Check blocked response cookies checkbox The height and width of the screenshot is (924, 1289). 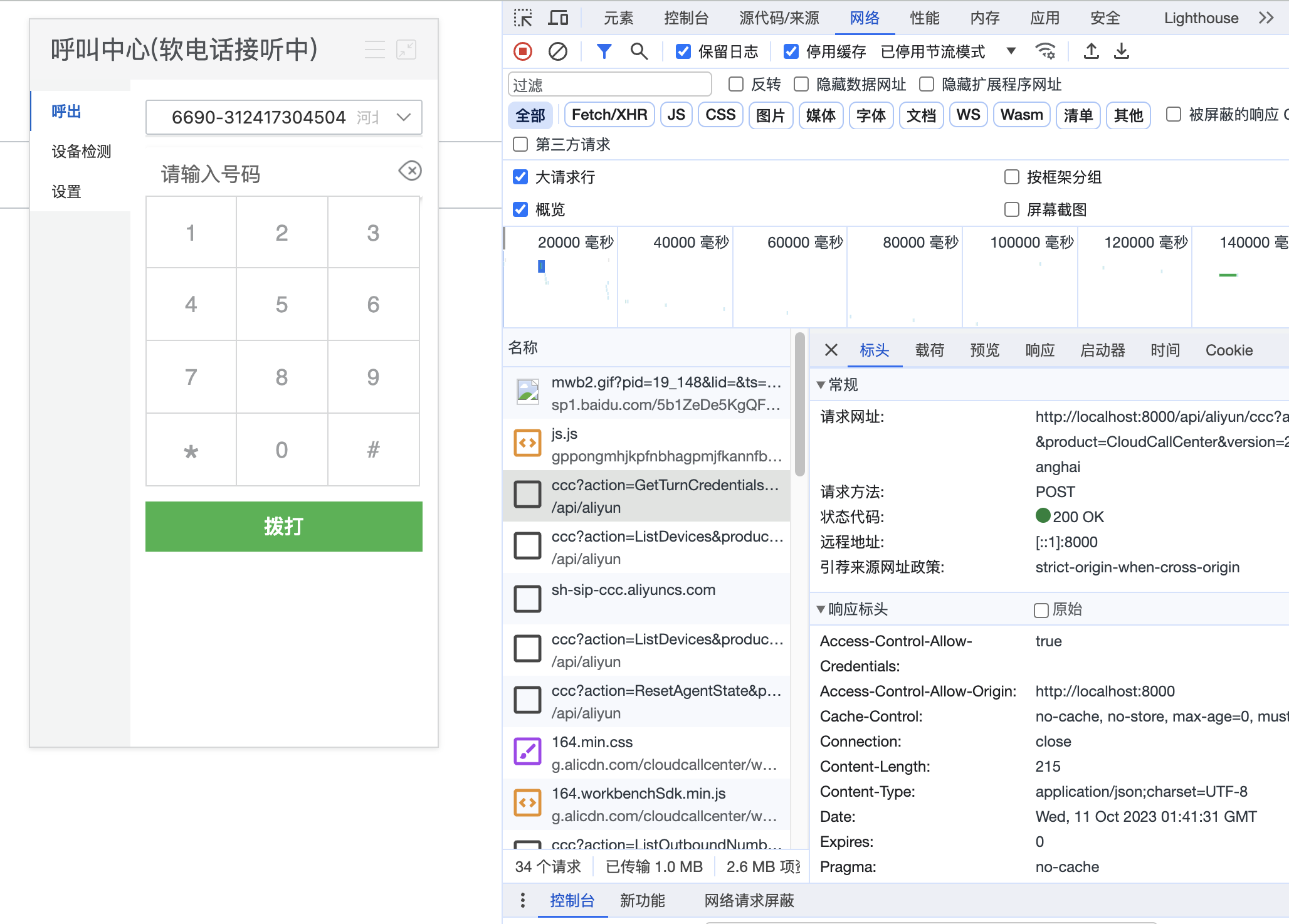1174,114
